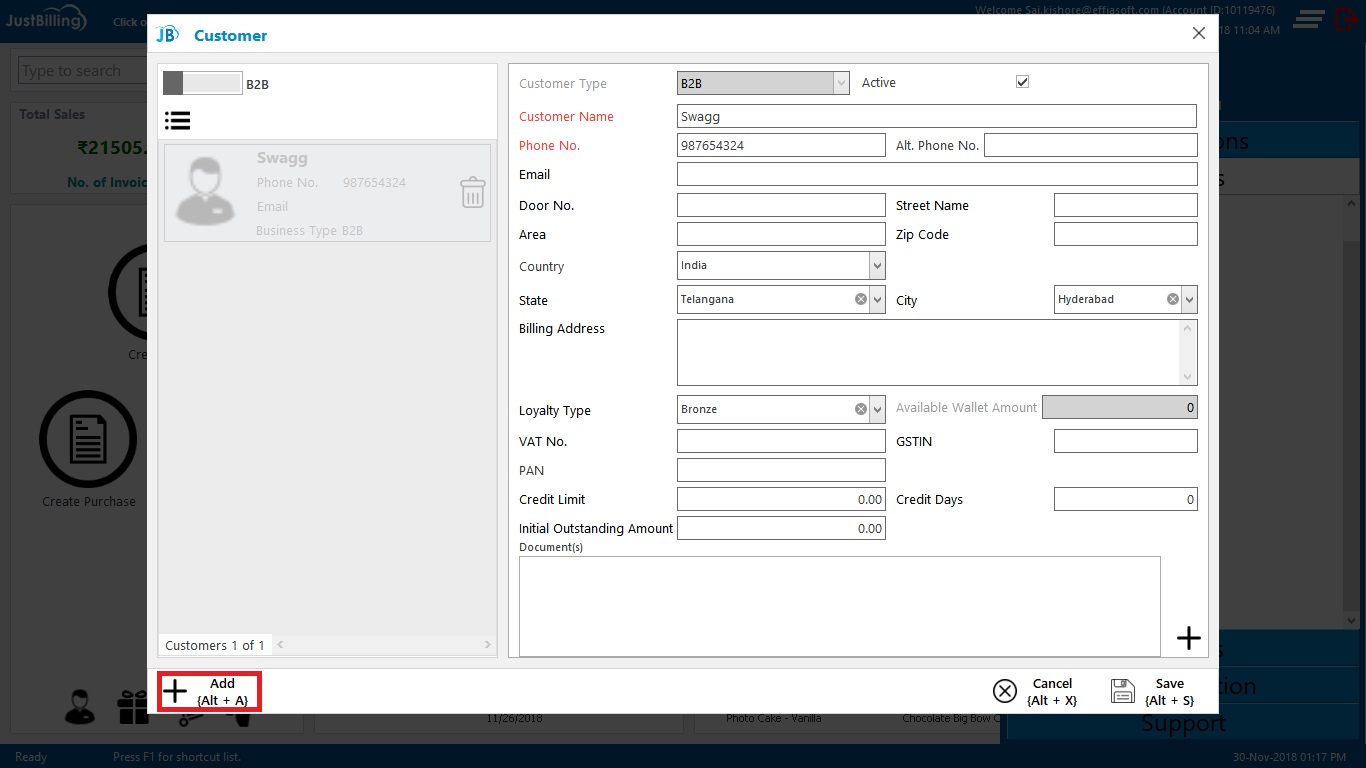
Task: Click the Email input field
Action: point(937,174)
